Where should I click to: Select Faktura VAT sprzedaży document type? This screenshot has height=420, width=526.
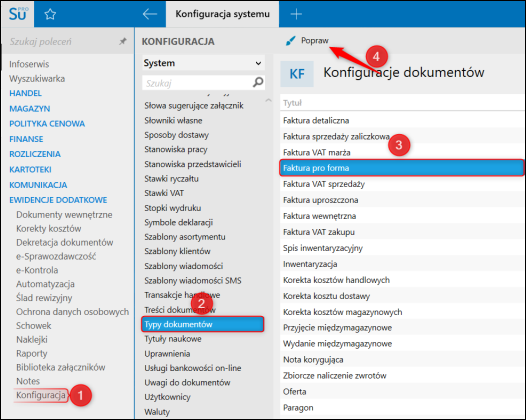point(324,184)
